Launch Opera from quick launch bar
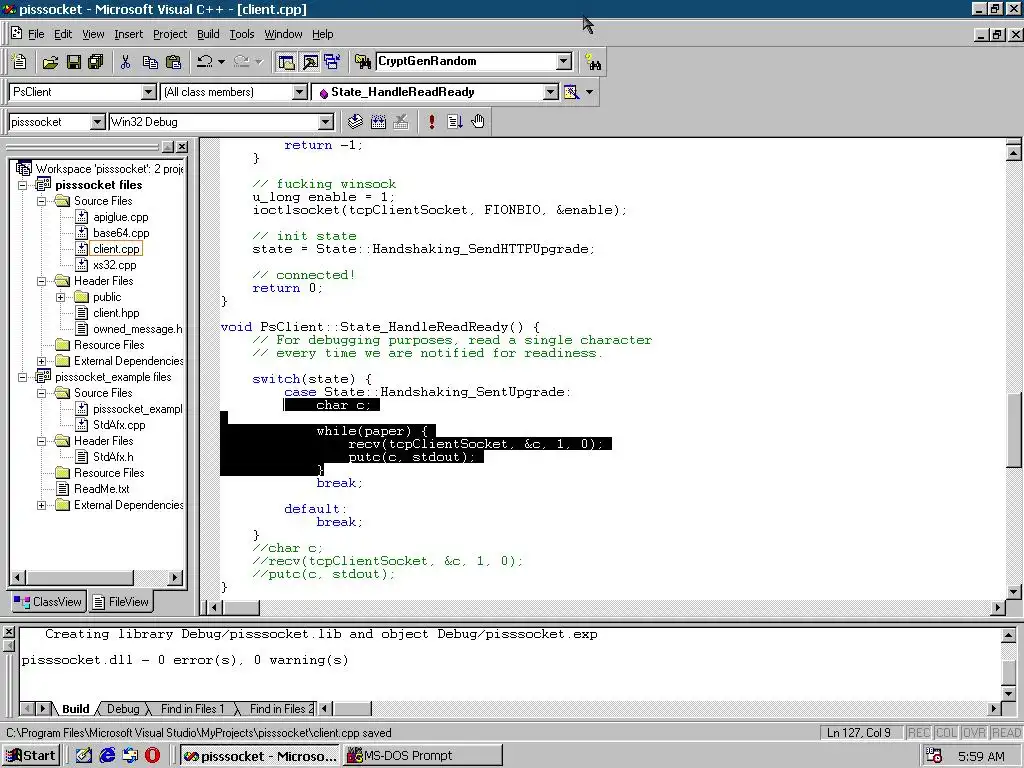Screen dimensions: 1024x768 pos(152,756)
